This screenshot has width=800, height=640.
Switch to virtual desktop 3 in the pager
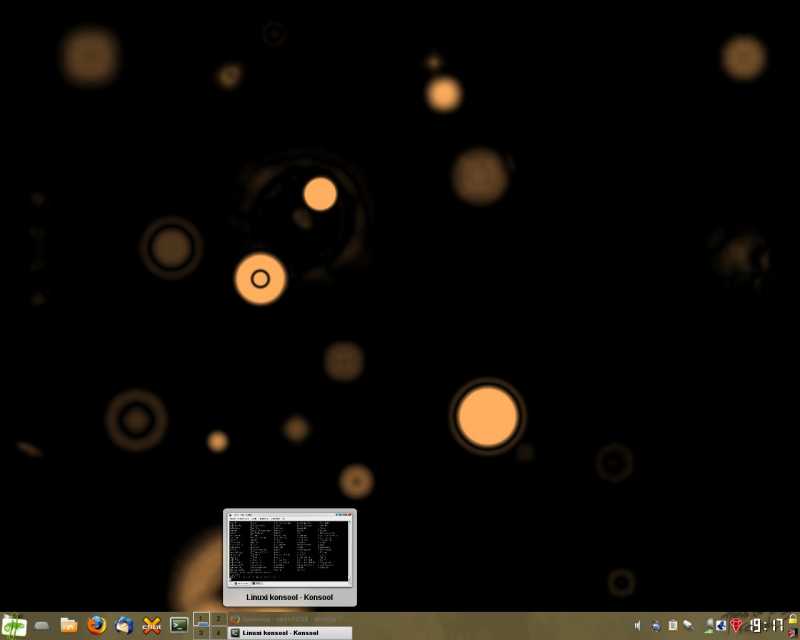point(202,633)
